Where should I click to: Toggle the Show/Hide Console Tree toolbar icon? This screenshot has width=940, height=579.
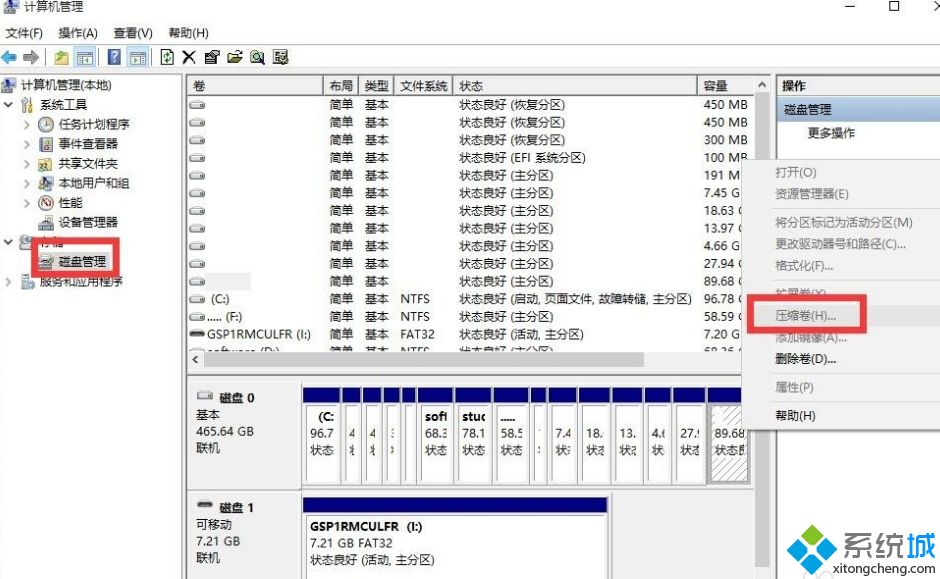click(x=85, y=58)
